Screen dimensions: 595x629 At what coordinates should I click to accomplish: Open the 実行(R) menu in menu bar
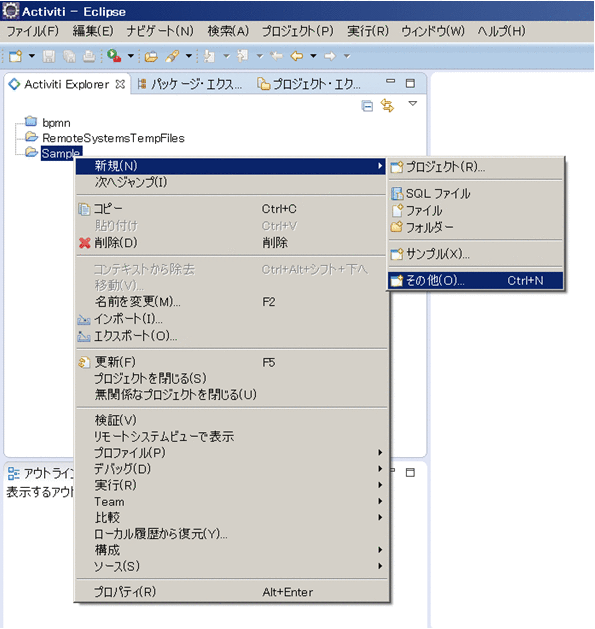[x=368, y=31]
